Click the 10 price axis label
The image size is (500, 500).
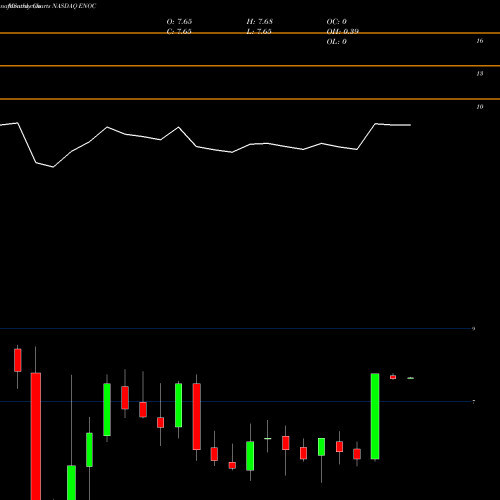[x=480, y=107]
